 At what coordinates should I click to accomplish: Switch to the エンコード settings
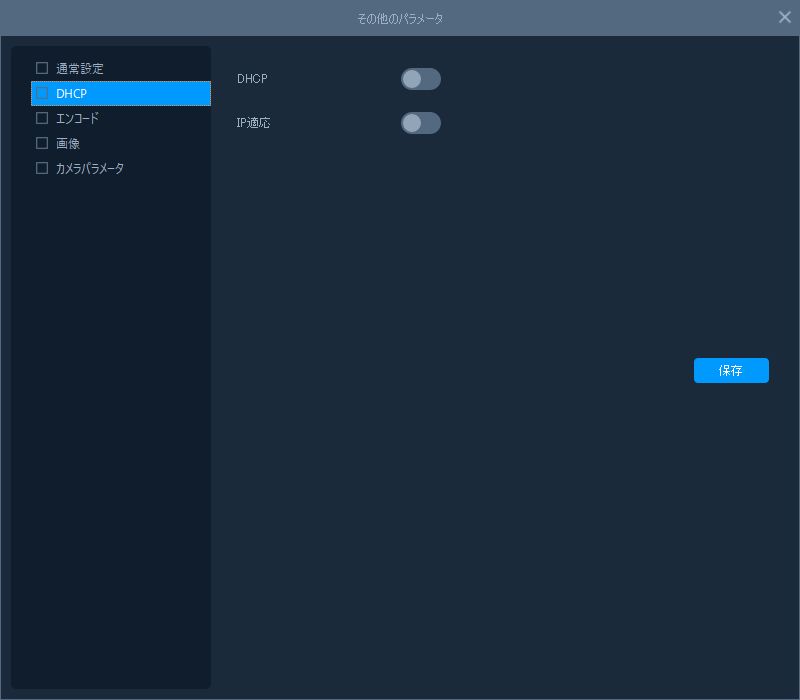click(77, 119)
